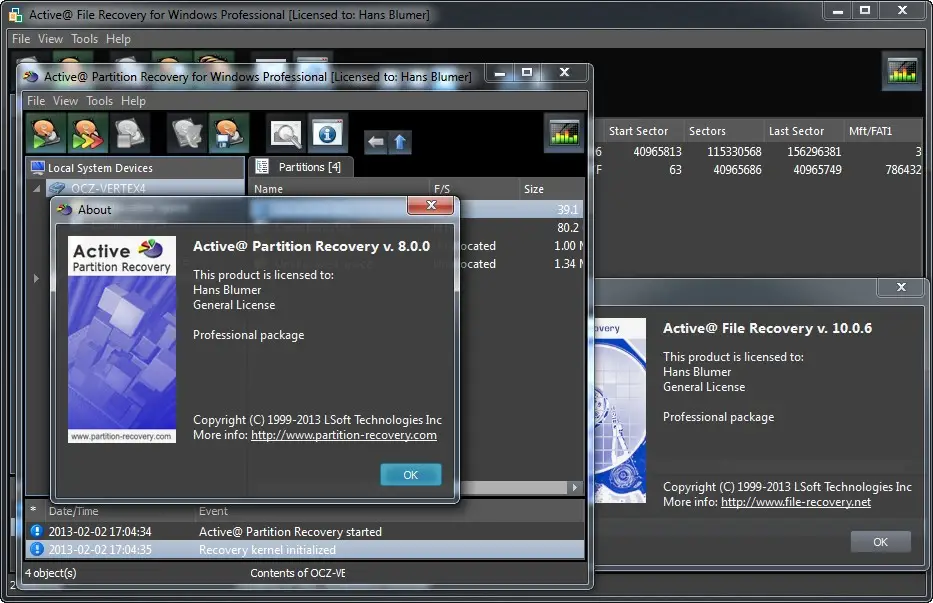933x603 pixels.
Task: Start QuickScan in Partition Recovery toolbar
Action: [x=46, y=133]
